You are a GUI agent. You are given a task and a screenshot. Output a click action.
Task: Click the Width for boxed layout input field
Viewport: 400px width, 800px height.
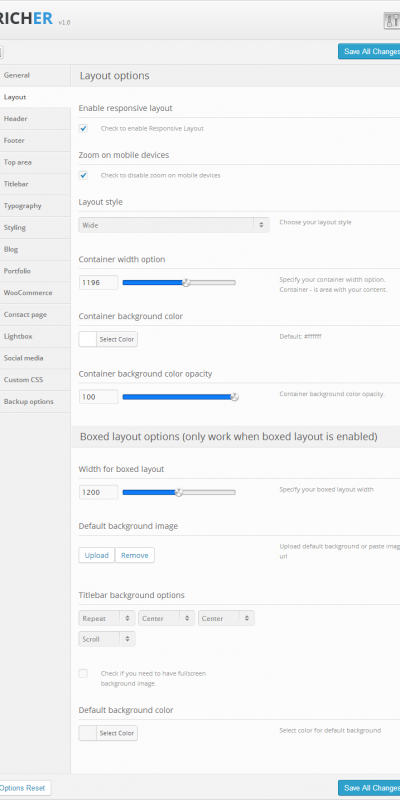pyautogui.click(x=98, y=492)
